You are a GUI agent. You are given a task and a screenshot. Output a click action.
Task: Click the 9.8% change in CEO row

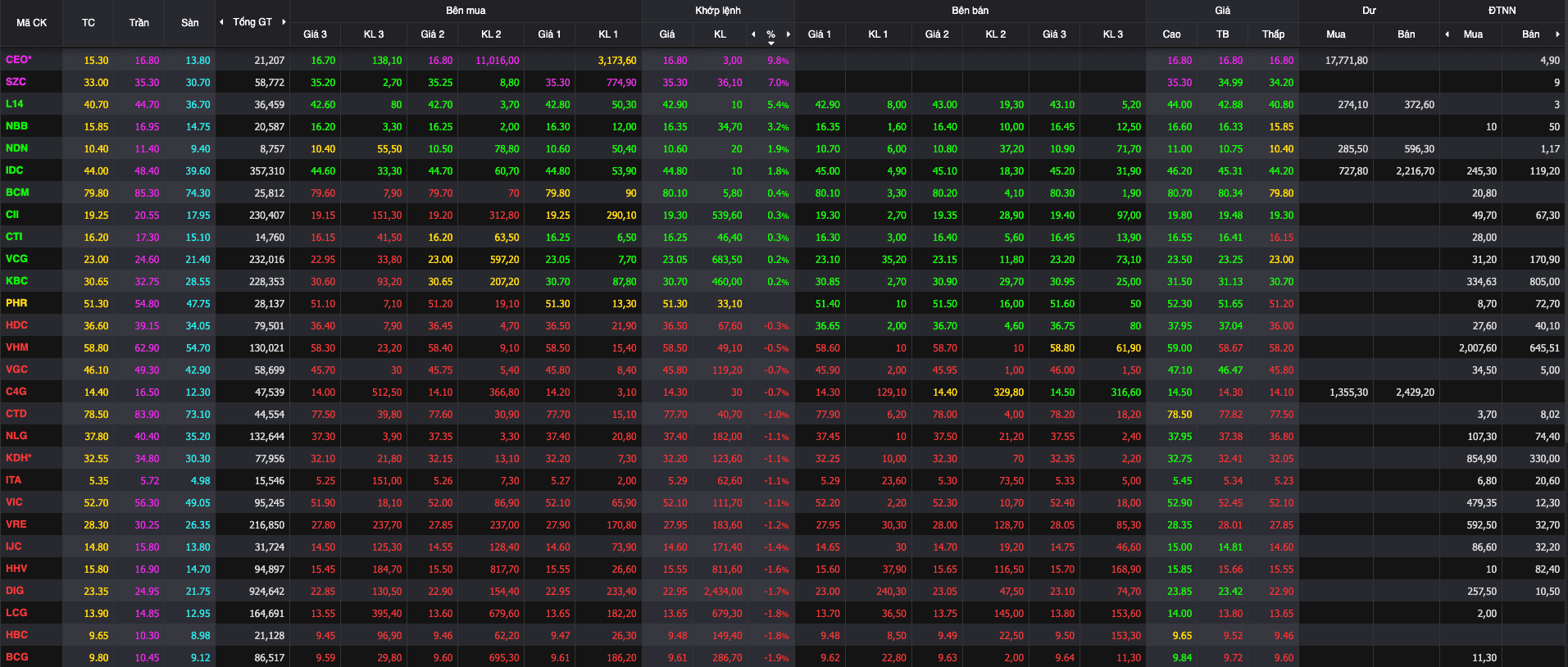click(778, 61)
